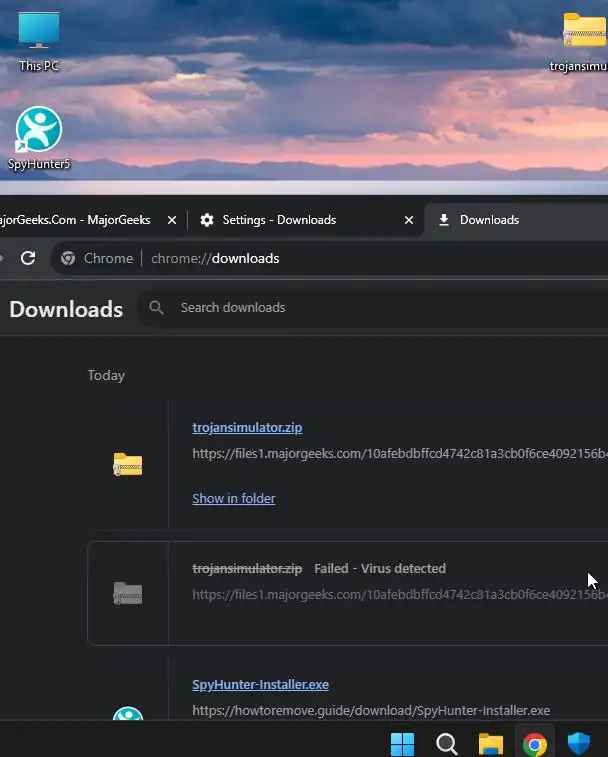This screenshot has height=757, width=608.
Task: Open trojansimulator.zip download link
Action: point(247,428)
